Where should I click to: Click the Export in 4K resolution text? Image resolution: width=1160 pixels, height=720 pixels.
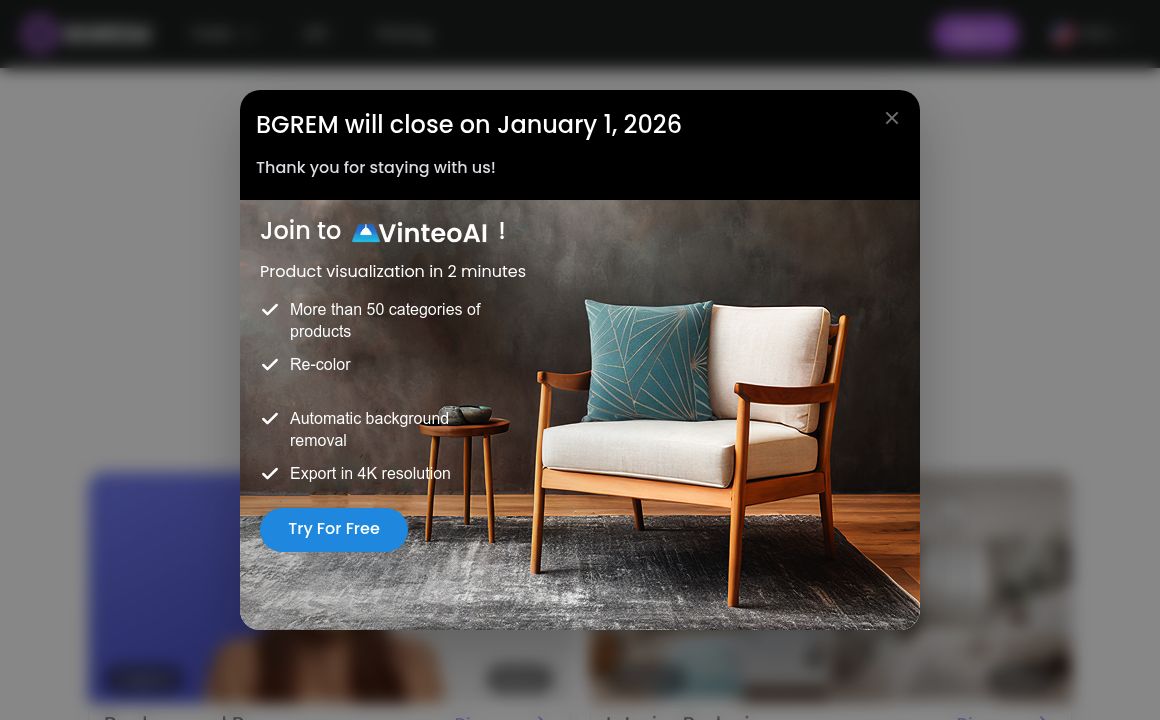click(x=370, y=474)
